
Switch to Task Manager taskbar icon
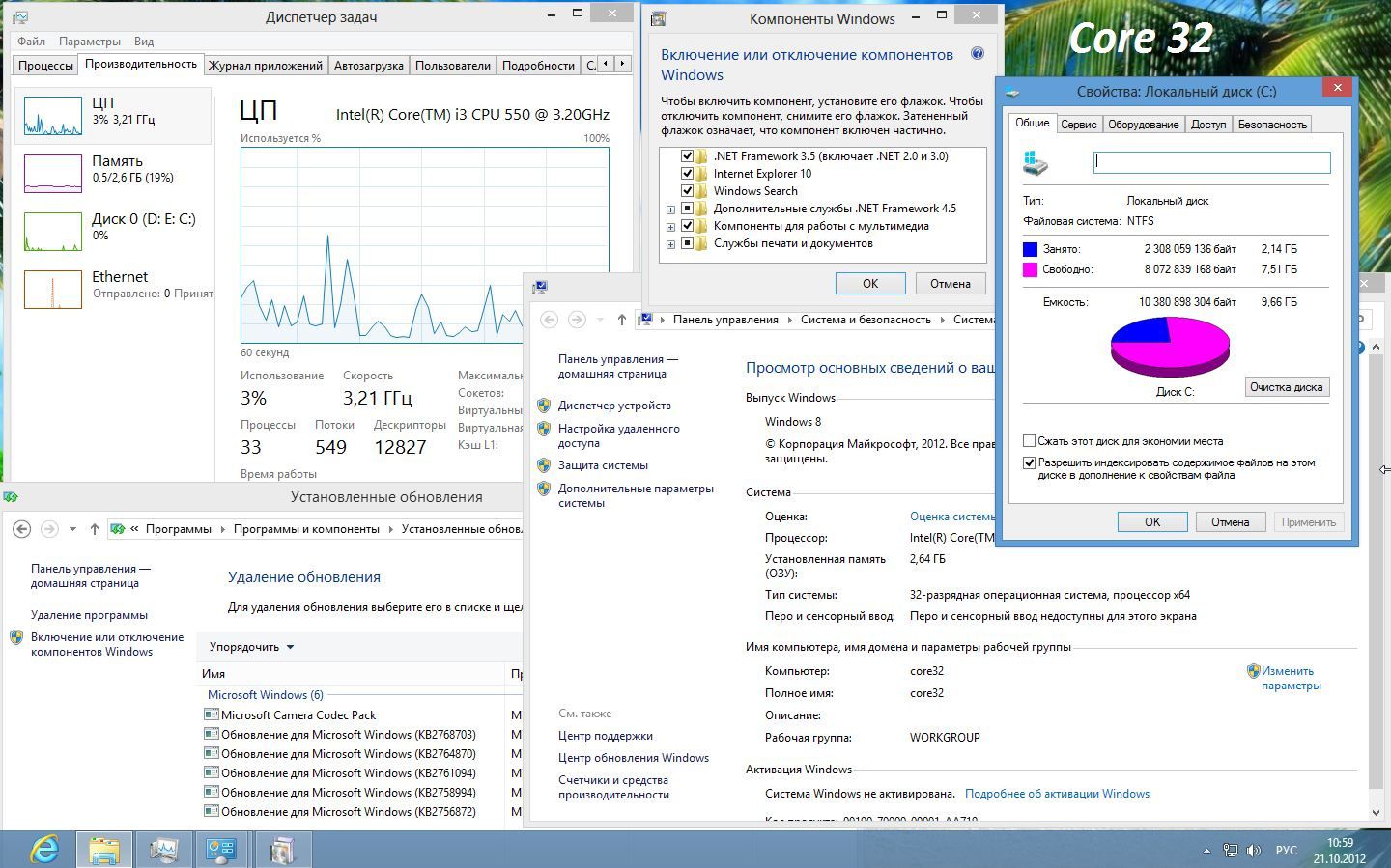coord(163,850)
